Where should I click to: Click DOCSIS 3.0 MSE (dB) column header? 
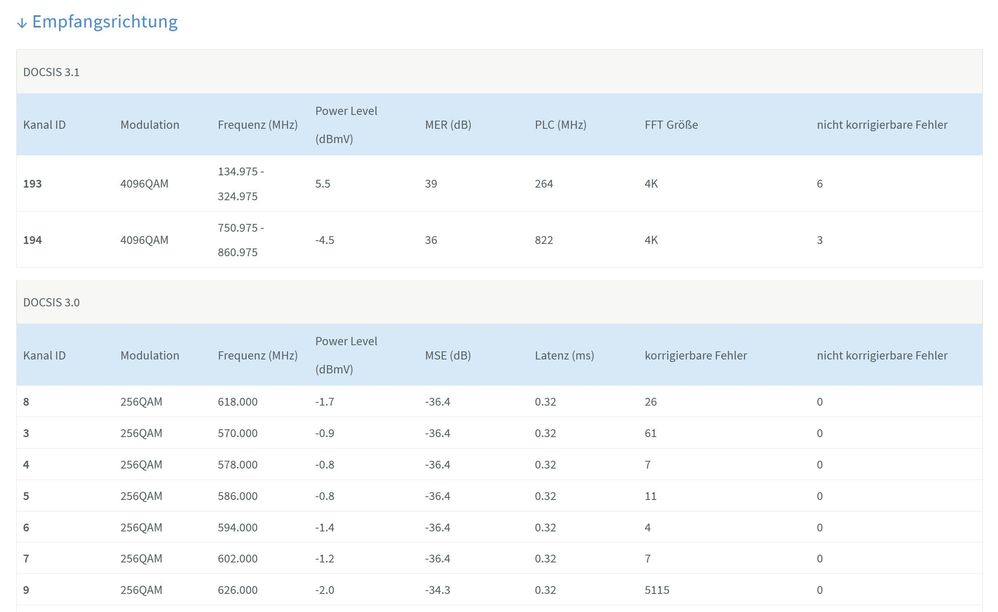click(x=447, y=355)
